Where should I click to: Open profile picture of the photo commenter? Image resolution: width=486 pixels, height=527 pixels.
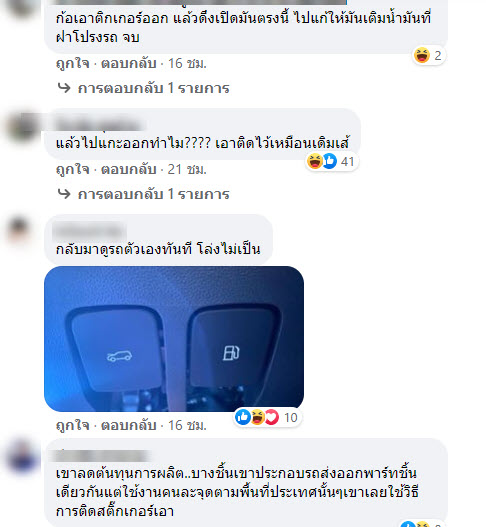click(19, 230)
